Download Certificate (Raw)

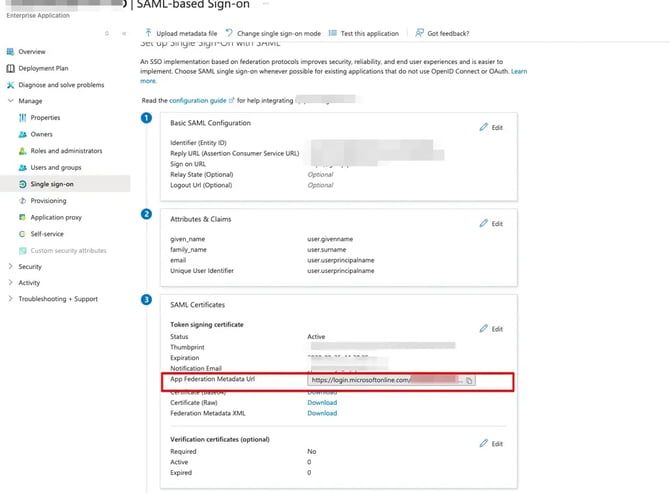click(x=322, y=402)
